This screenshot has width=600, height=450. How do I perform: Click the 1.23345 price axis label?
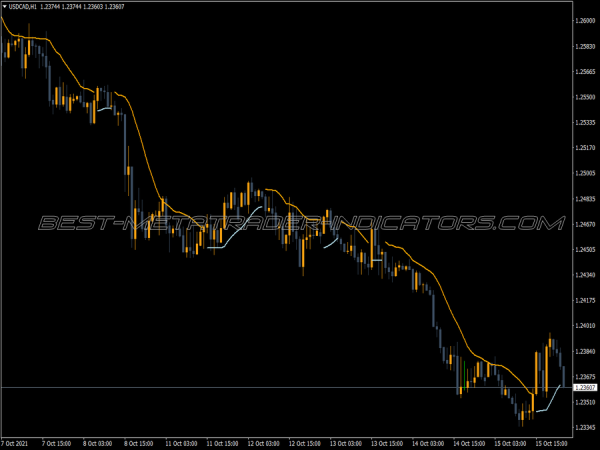coord(585,427)
